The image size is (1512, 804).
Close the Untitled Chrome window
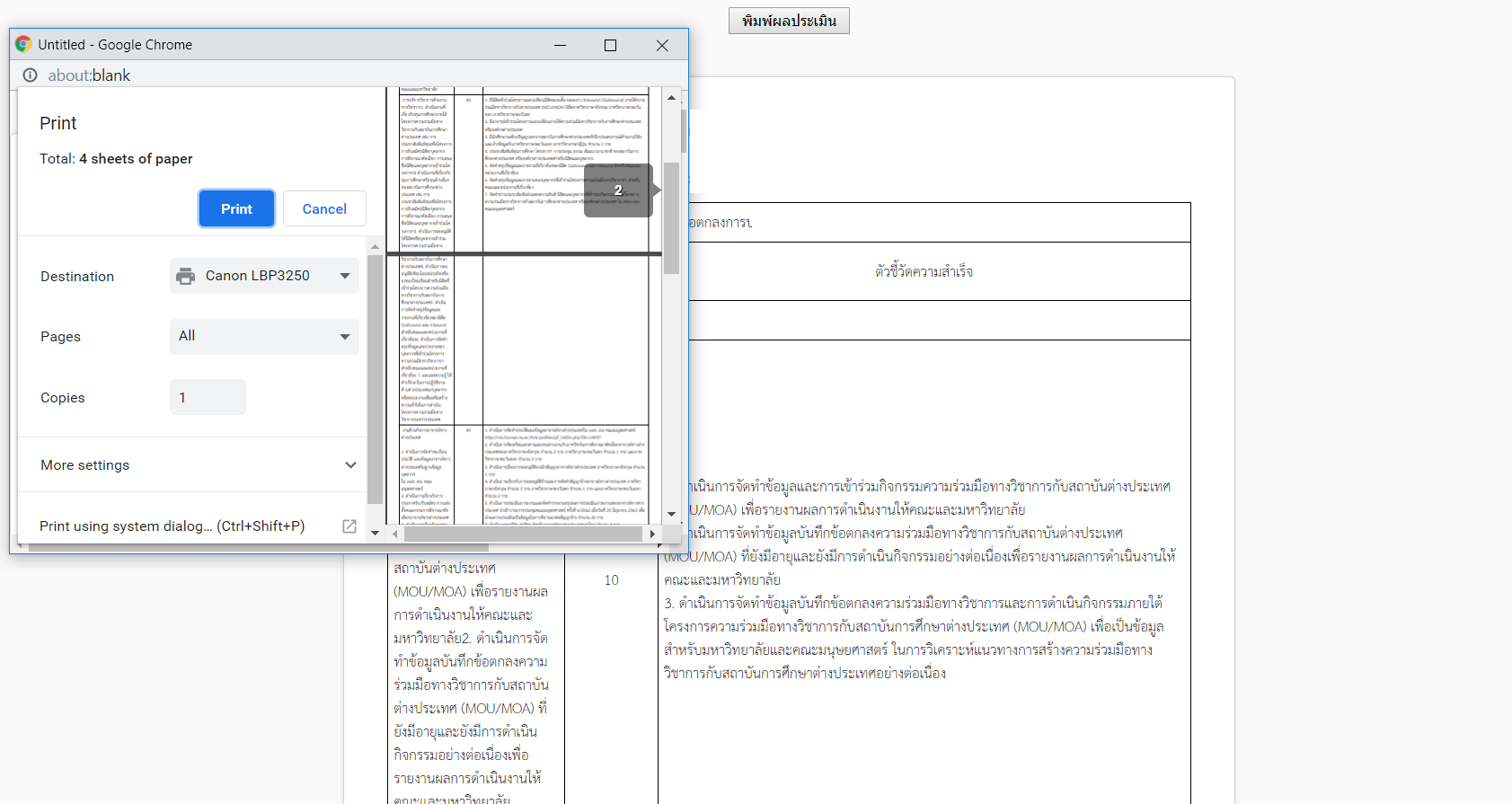662,45
